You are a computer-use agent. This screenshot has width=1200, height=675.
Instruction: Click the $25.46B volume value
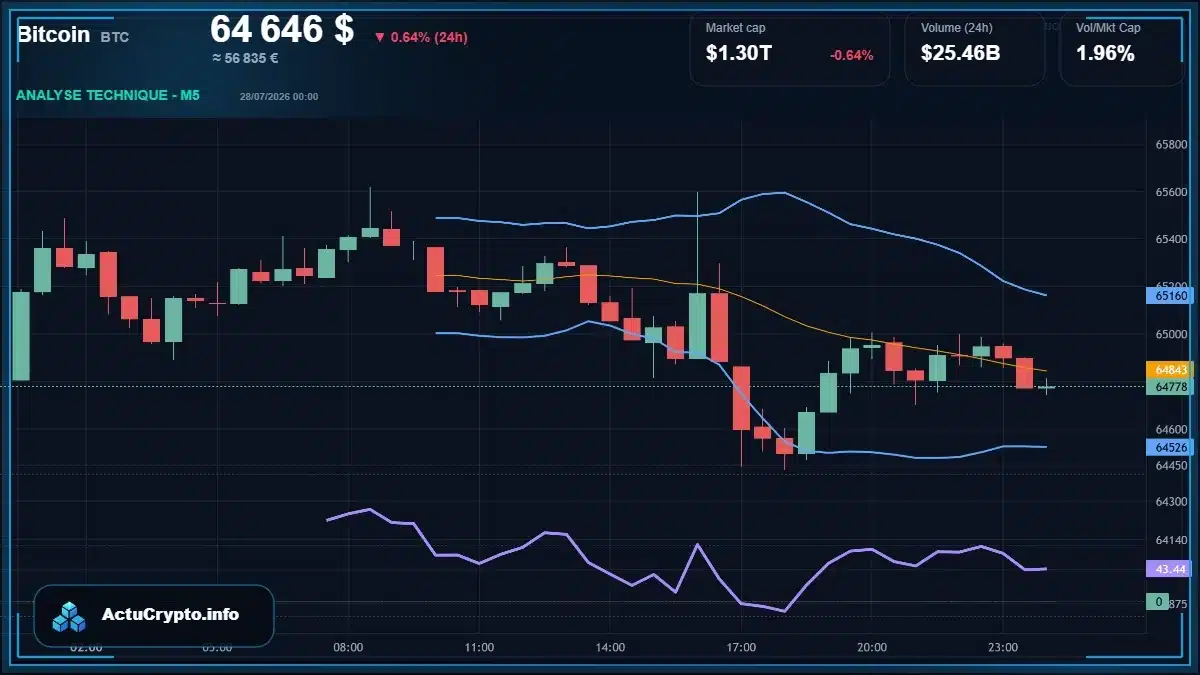tap(961, 54)
